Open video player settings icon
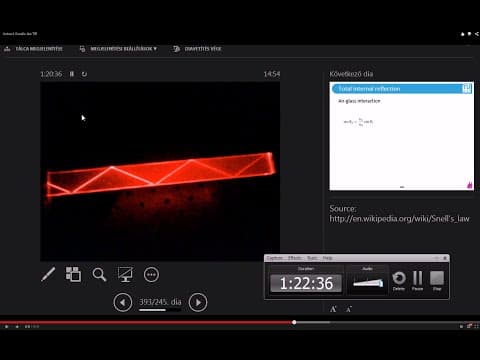The height and width of the screenshot is (360, 480). (469, 326)
